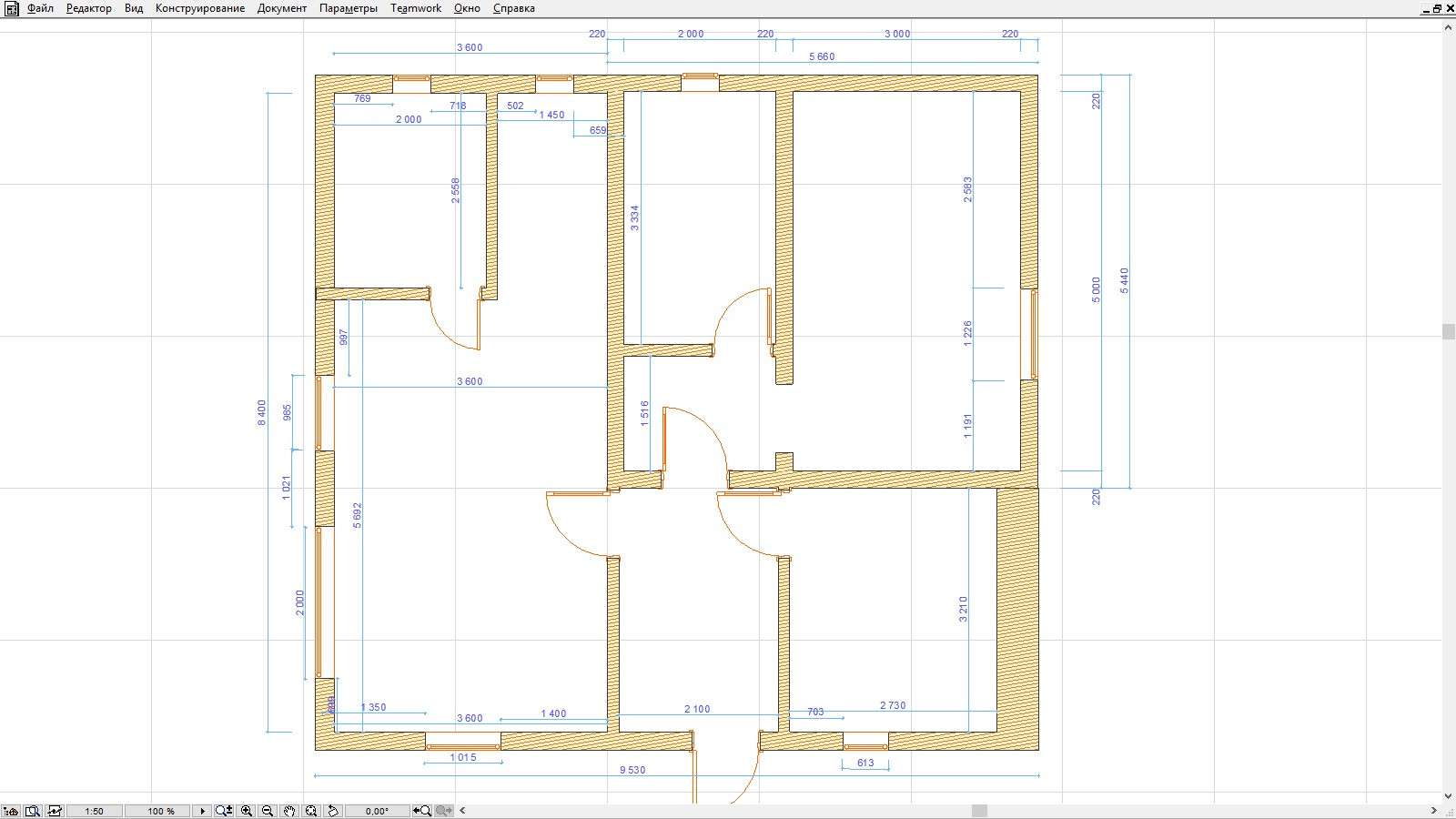
Task: Click the 1 516 vertical dimension label
Action: 645,414
